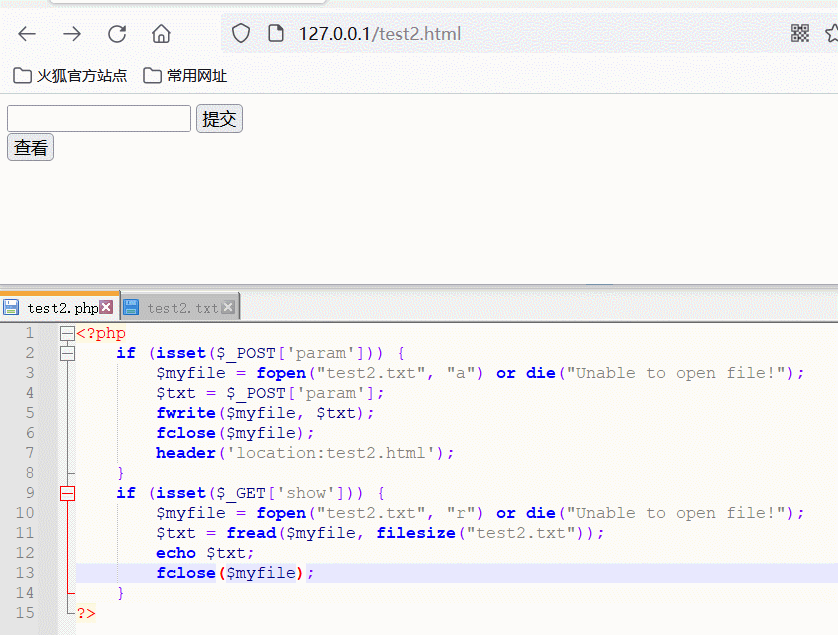
Task: Click the QR code icon in address bar
Action: tap(800, 34)
